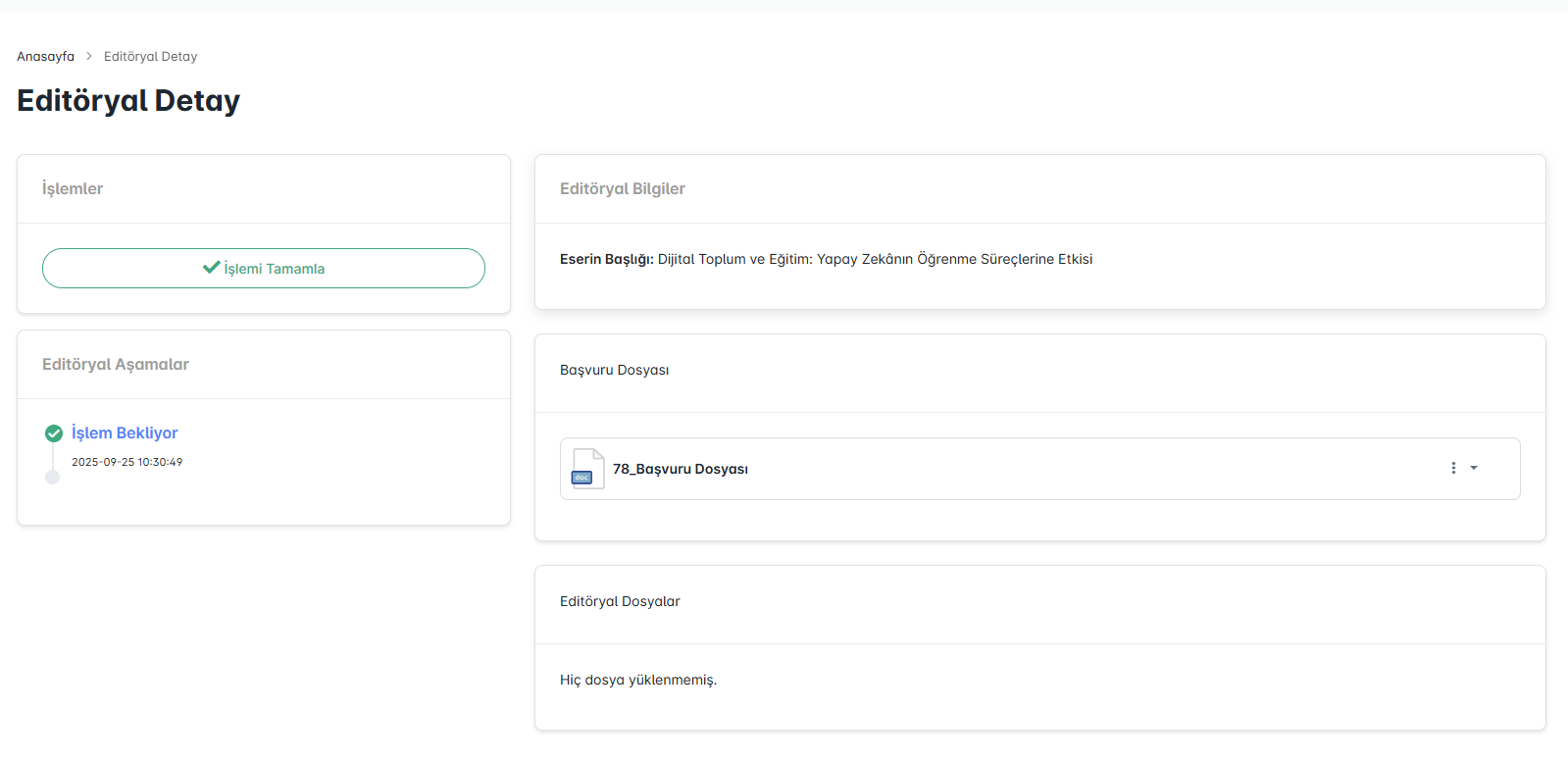The image size is (1568, 764).
Task: Open the three-dot menu for 78_Başvuru Dosyası
Action: (x=1453, y=469)
